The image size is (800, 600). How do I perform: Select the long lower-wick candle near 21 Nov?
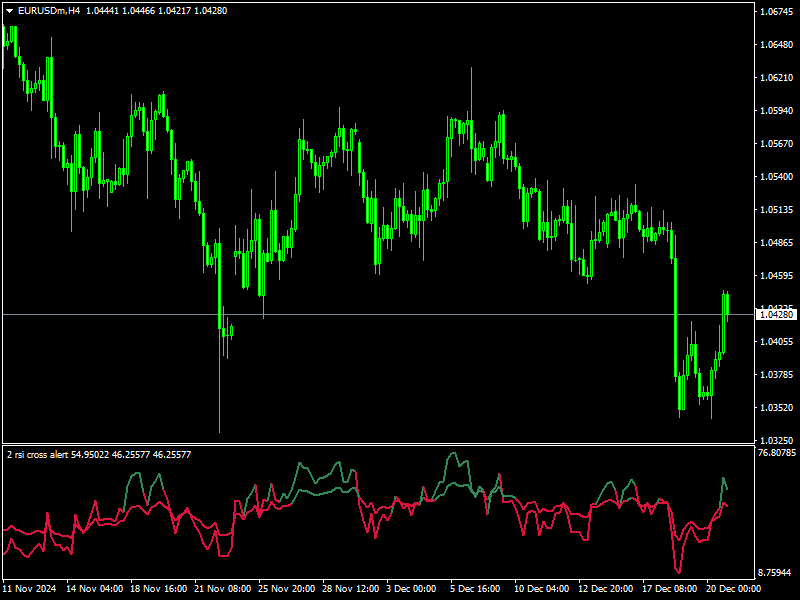pos(221,380)
